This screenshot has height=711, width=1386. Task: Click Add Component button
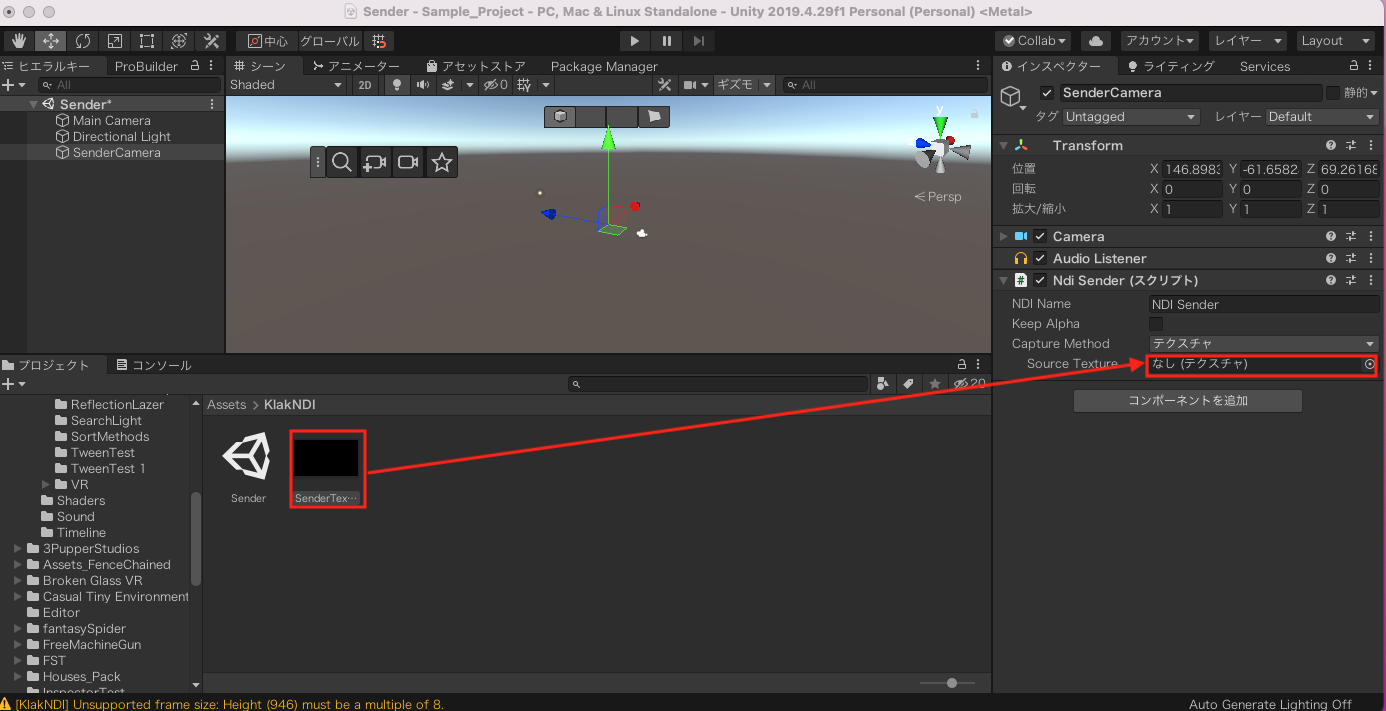coord(1188,401)
